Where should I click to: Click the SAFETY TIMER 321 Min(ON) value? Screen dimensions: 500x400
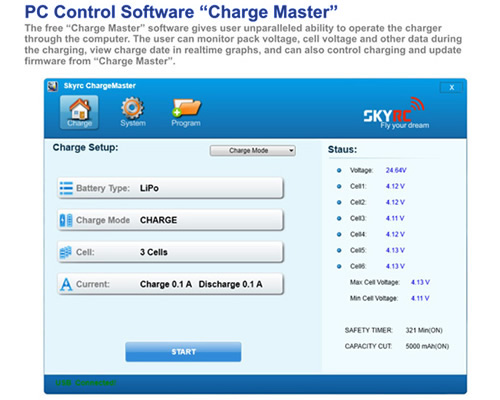[x=424, y=330]
